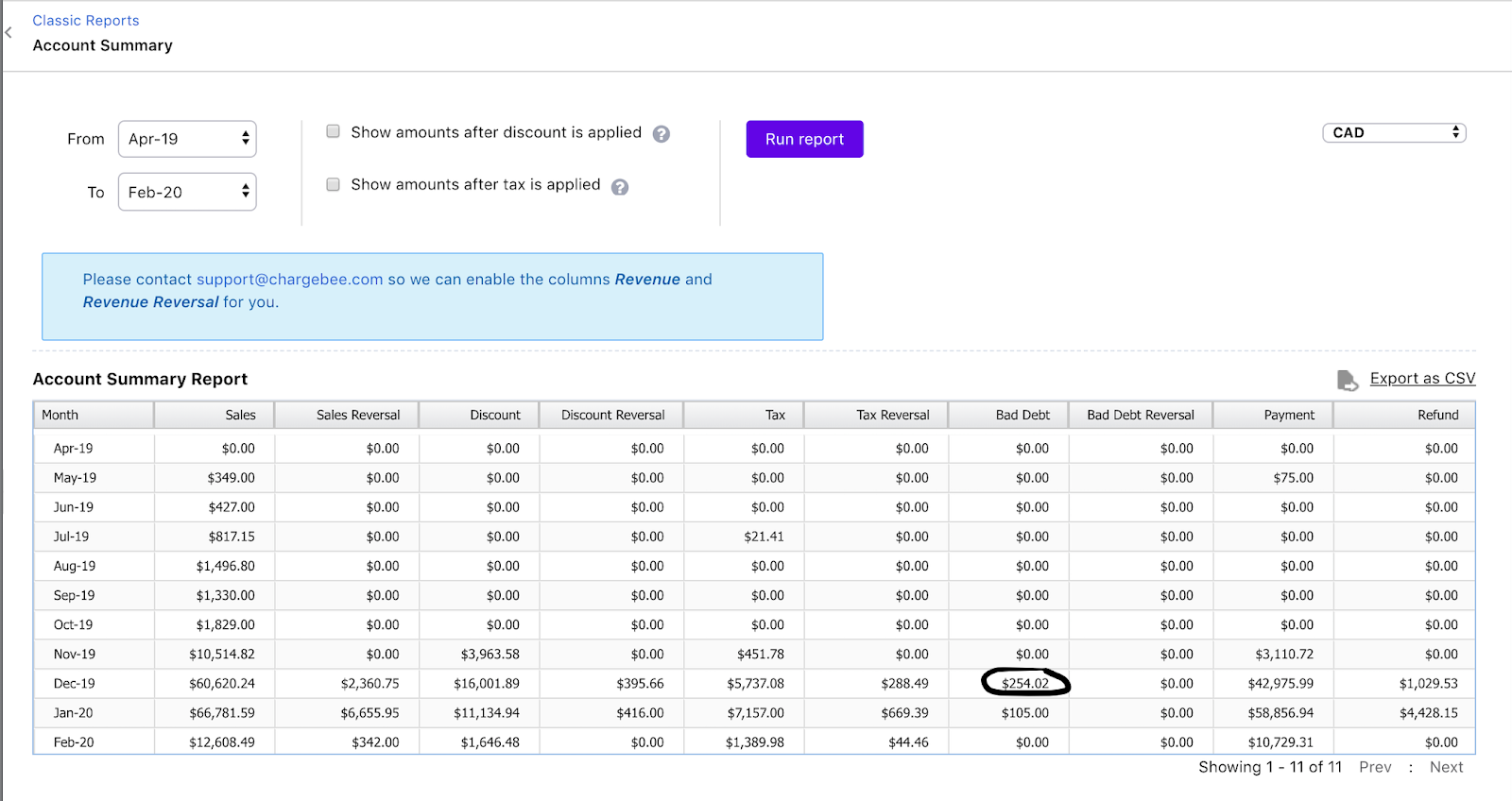Image resolution: width=1512 pixels, height=801 pixels.
Task: Click help icon next to discount option
Action: [661, 134]
